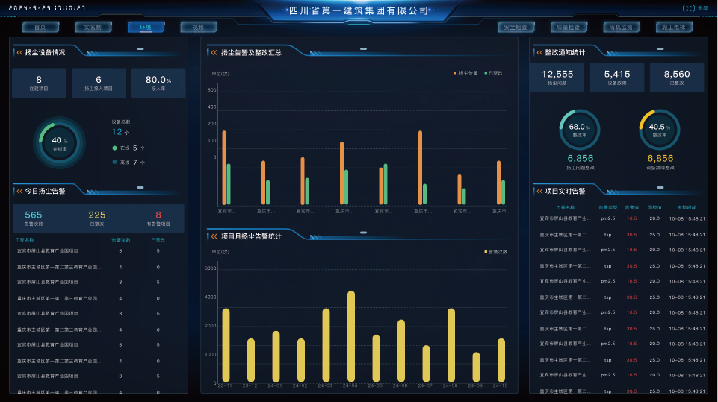718x402 pixels.
Task: Select the highlighted third tab in the top-left navigation
Action: [x=146, y=27]
